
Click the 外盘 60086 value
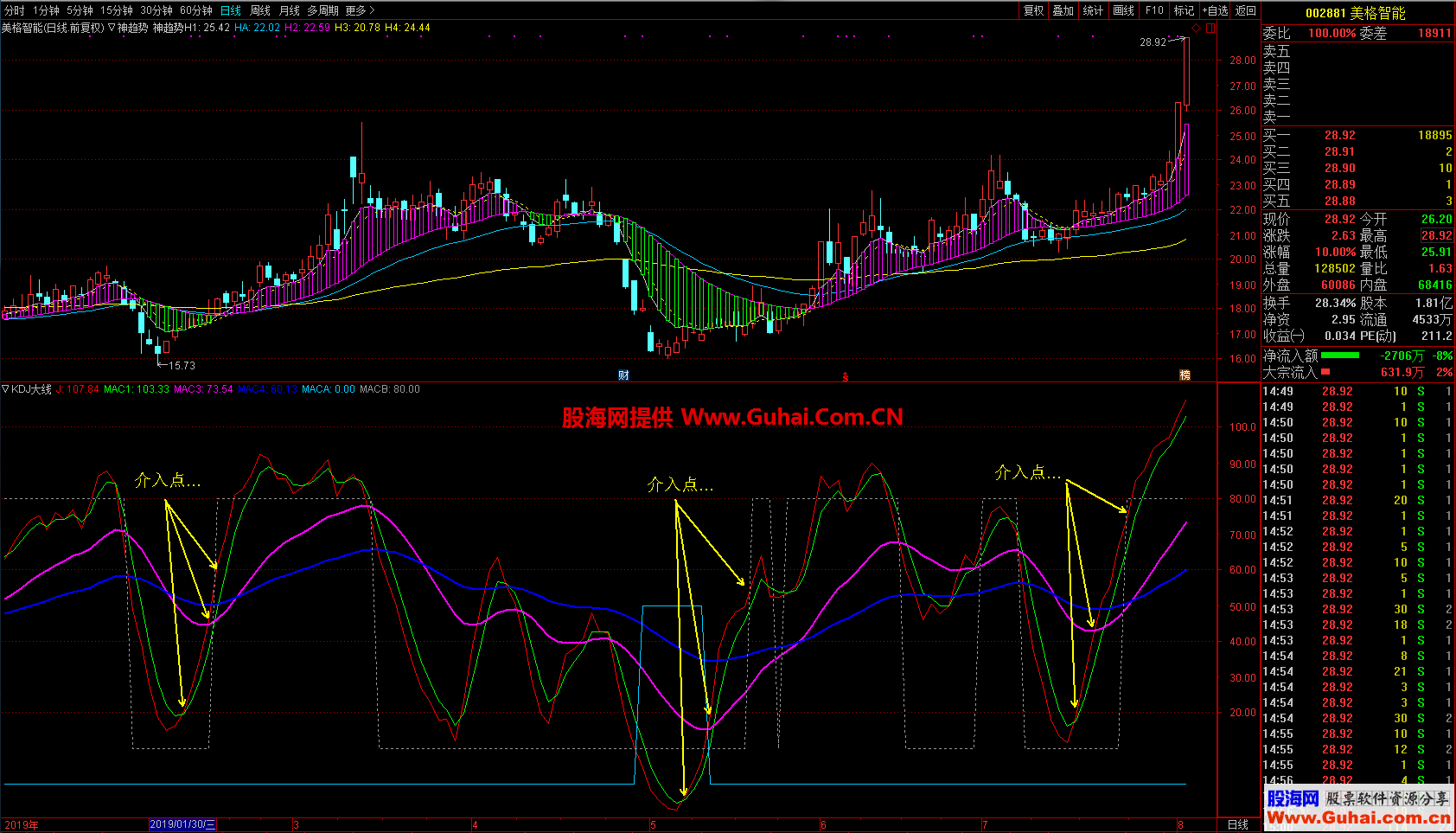(1338, 285)
